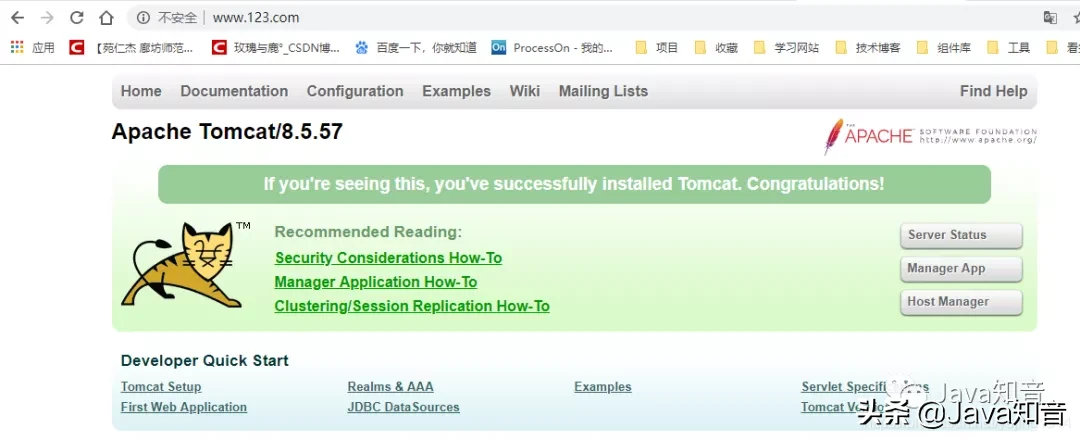Reload the page with the refresh icon
The height and width of the screenshot is (440, 1080).
(x=76, y=17)
